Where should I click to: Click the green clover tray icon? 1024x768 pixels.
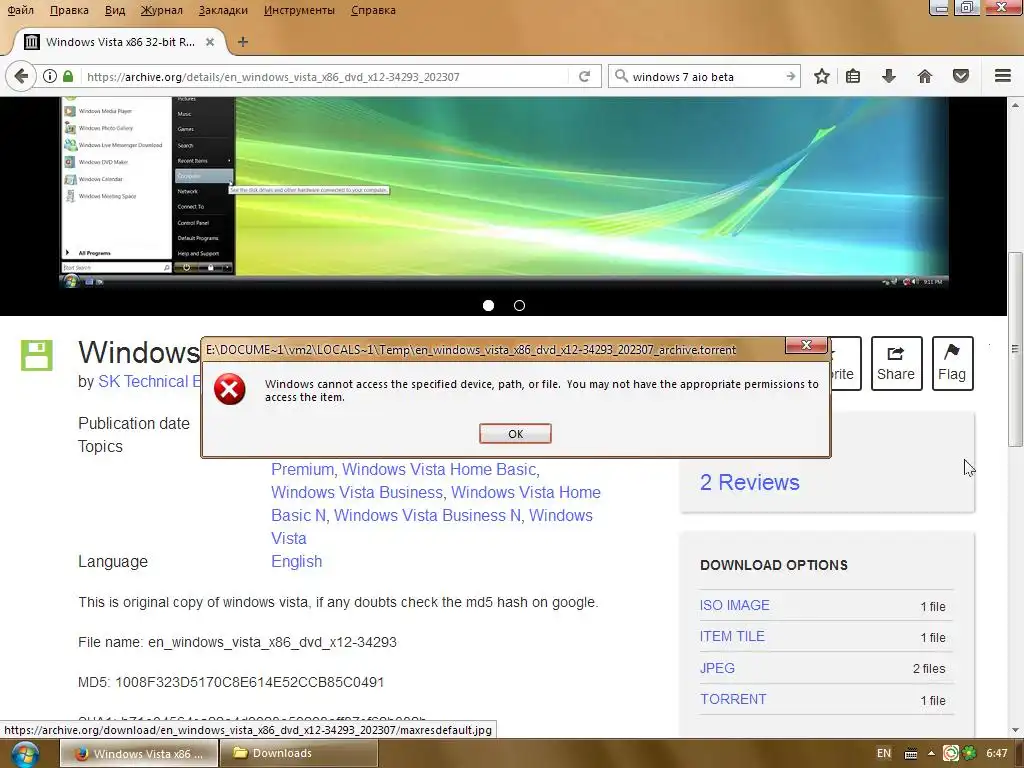(x=969, y=754)
